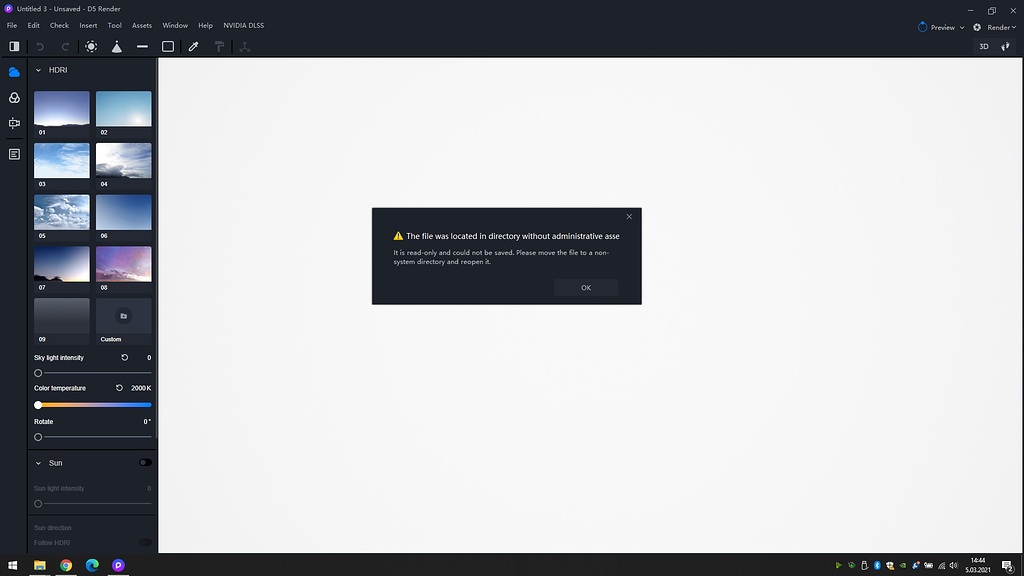
Task: Select HDRI thumbnail 03
Action: point(61,160)
